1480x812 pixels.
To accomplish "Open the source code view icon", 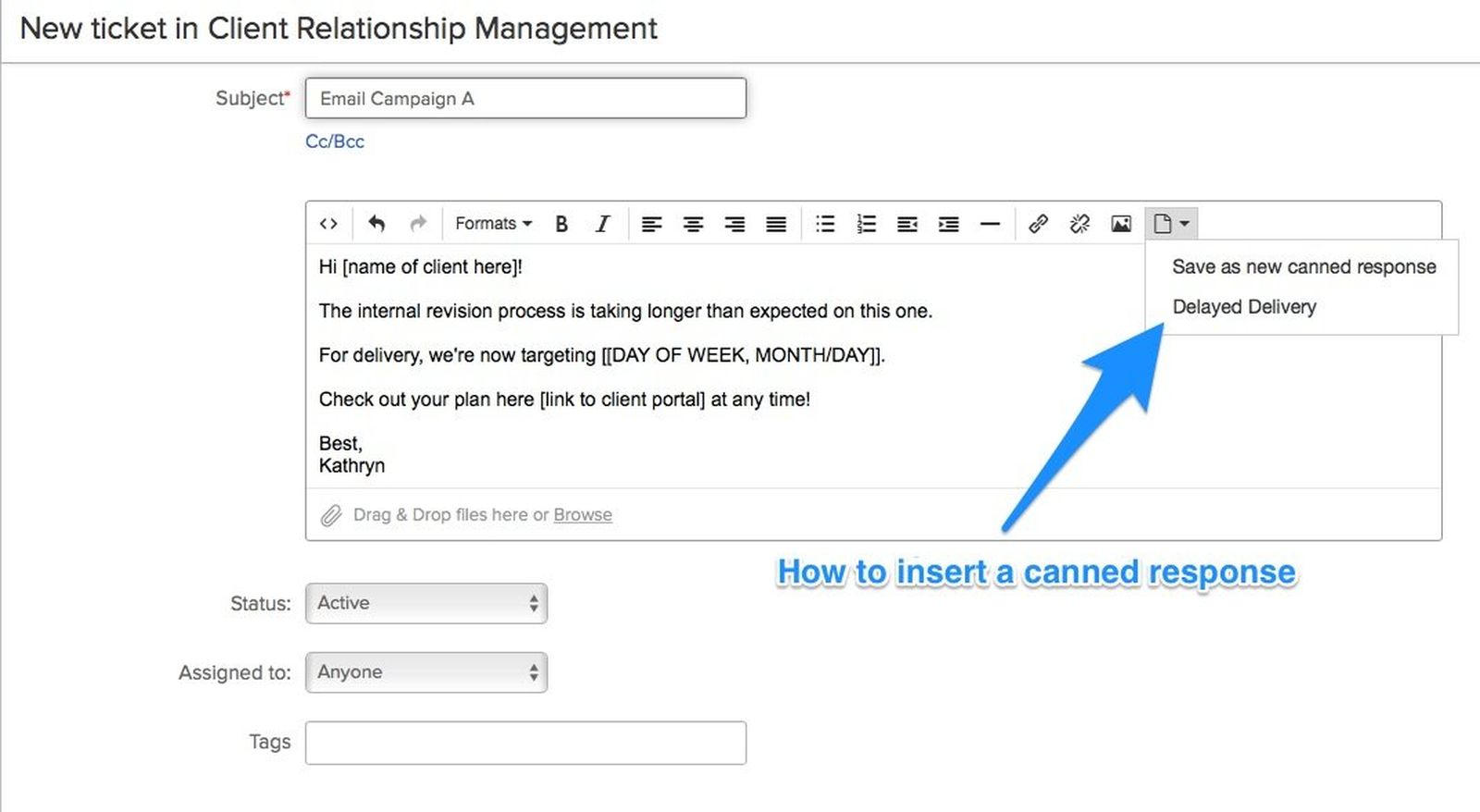I will click(328, 224).
